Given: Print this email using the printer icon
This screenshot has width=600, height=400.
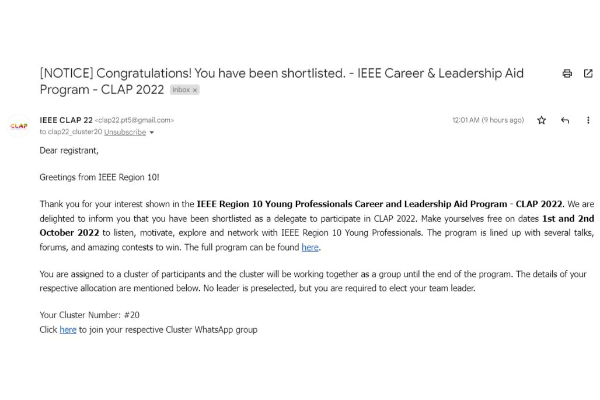Looking at the screenshot, I should pos(567,73).
